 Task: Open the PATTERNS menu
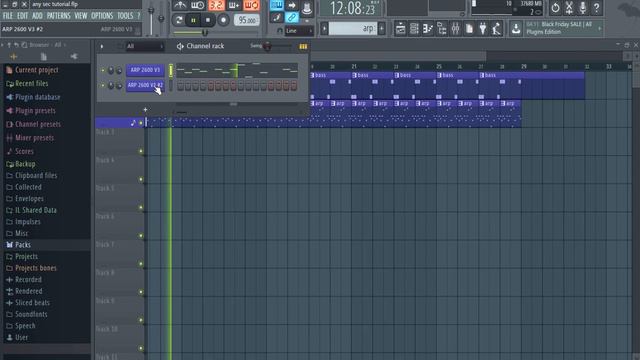click(x=59, y=16)
